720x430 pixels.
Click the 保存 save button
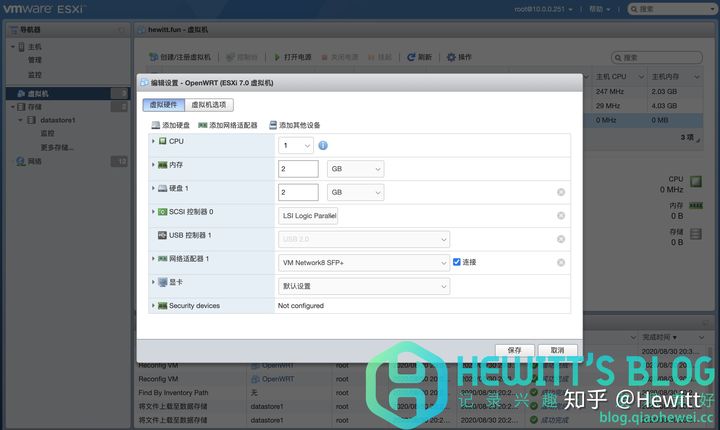click(x=514, y=350)
